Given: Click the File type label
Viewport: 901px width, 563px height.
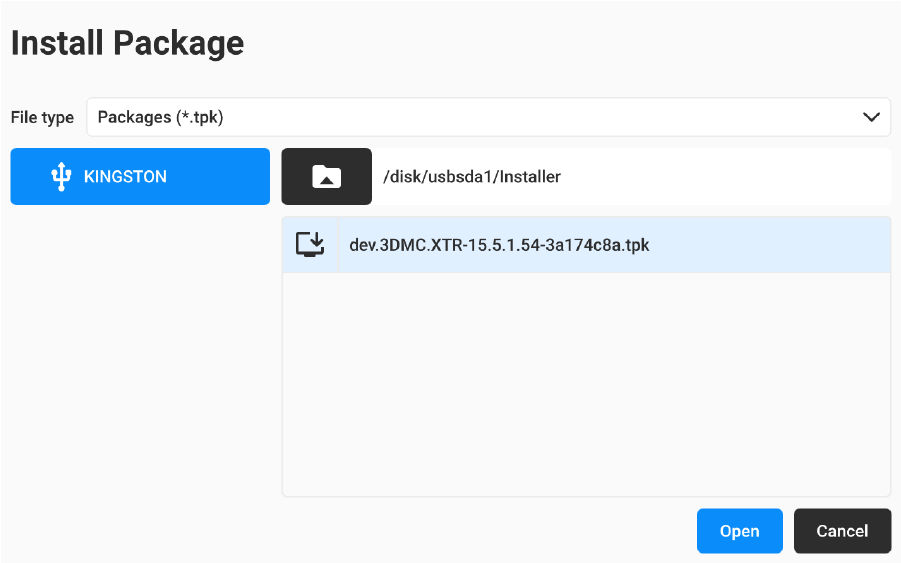Looking at the screenshot, I should [42, 117].
